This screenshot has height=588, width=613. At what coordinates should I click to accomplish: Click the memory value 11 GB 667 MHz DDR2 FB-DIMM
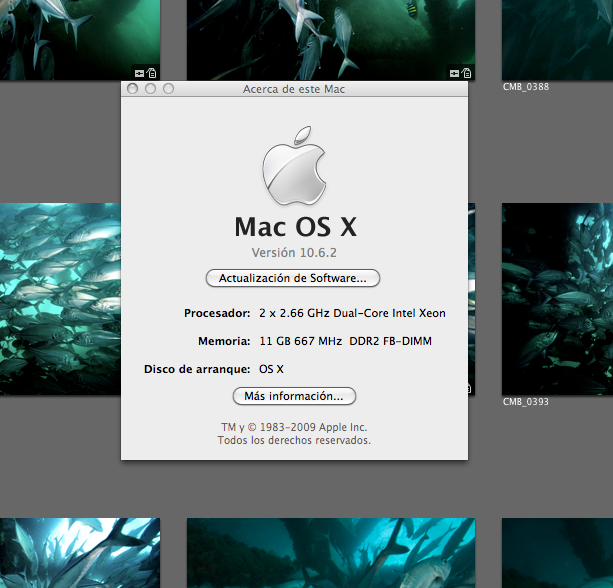click(346, 341)
